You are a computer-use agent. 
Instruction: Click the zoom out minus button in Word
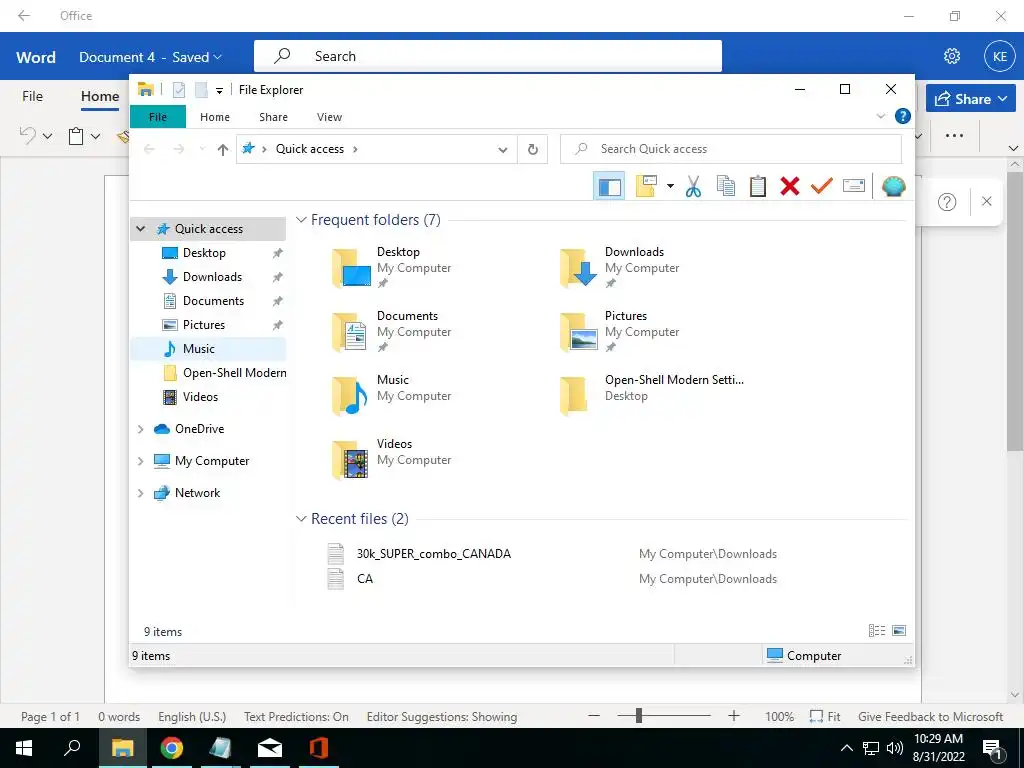594,716
